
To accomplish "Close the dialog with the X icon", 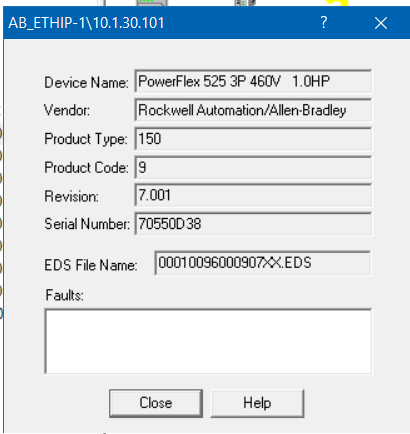I will coord(381,23).
